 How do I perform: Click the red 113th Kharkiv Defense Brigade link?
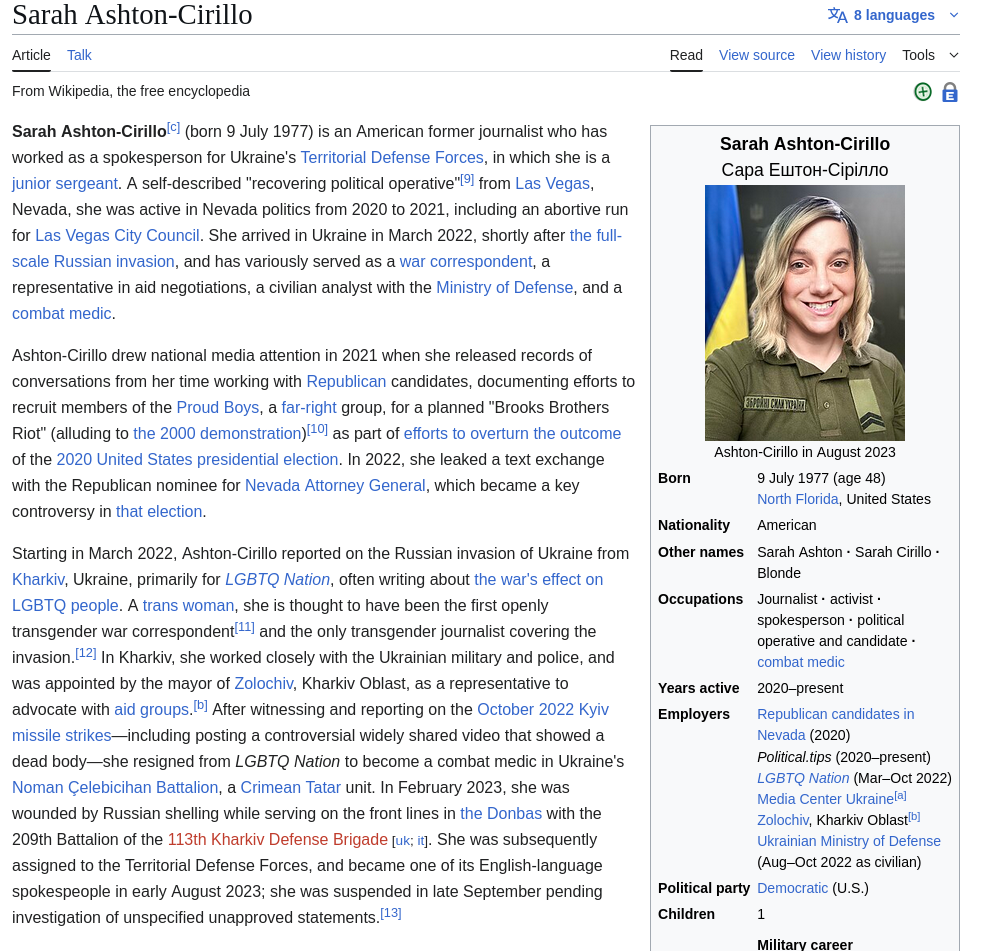click(277, 839)
